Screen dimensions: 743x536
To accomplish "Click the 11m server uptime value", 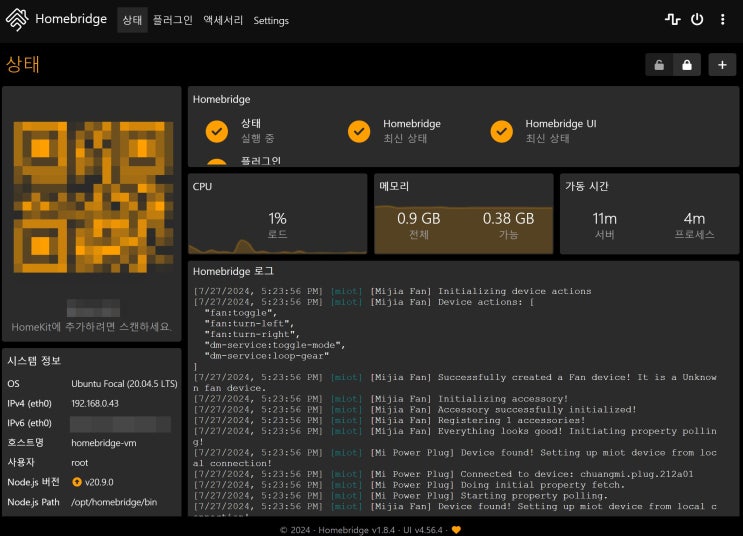I will pos(605,218).
